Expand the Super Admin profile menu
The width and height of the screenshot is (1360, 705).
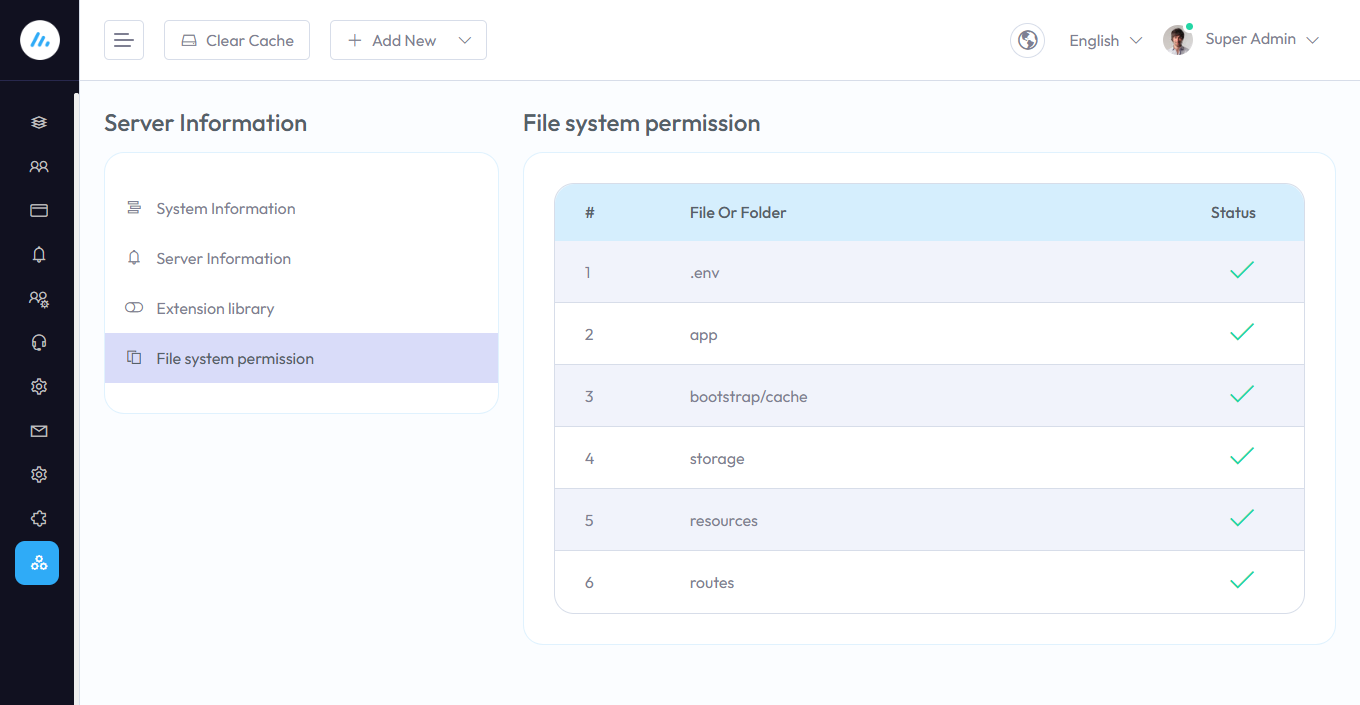(1262, 40)
